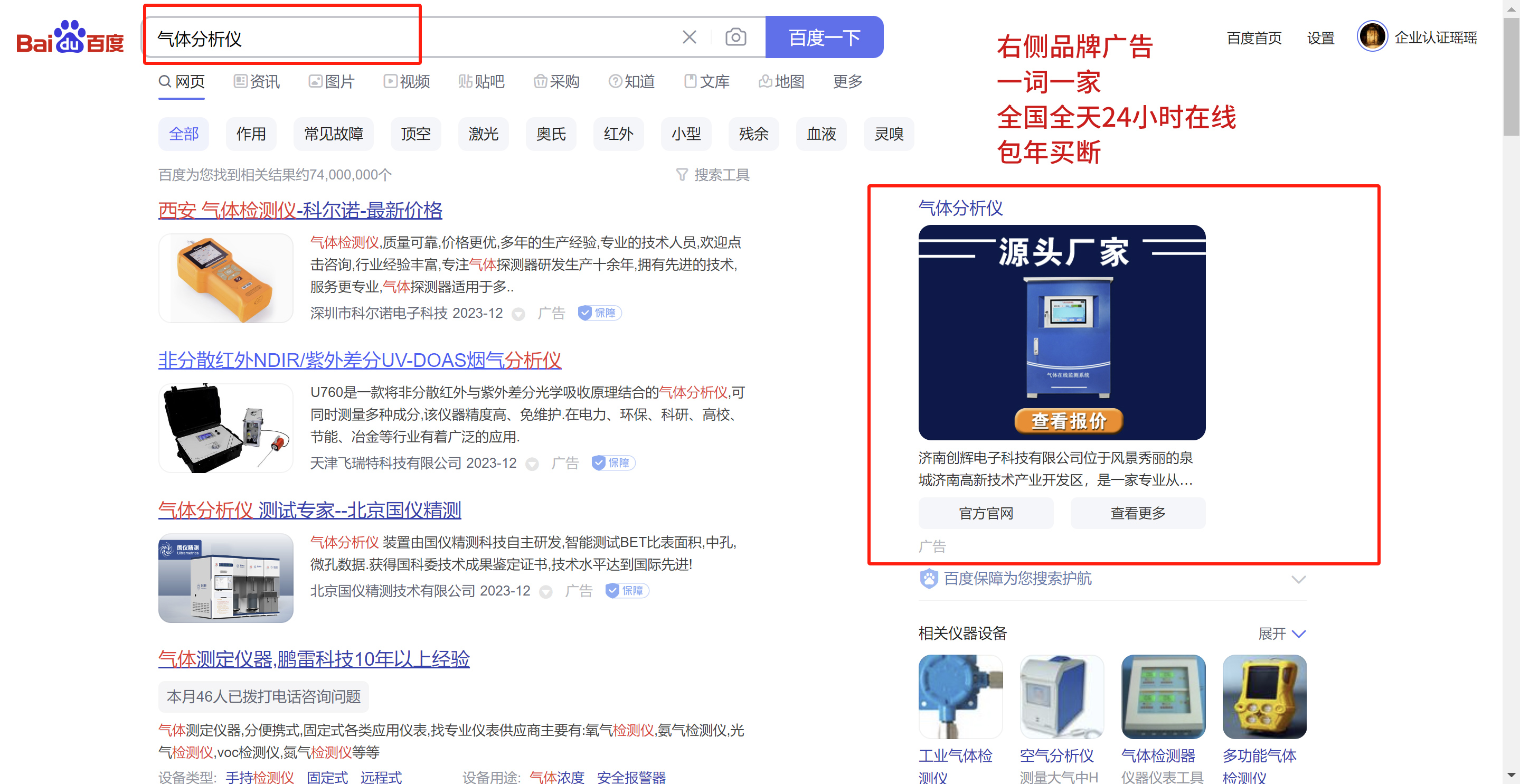Screen dimensions: 1520x784
Task: Select the 全部 filter chip
Action: pyautogui.click(x=184, y=134)
